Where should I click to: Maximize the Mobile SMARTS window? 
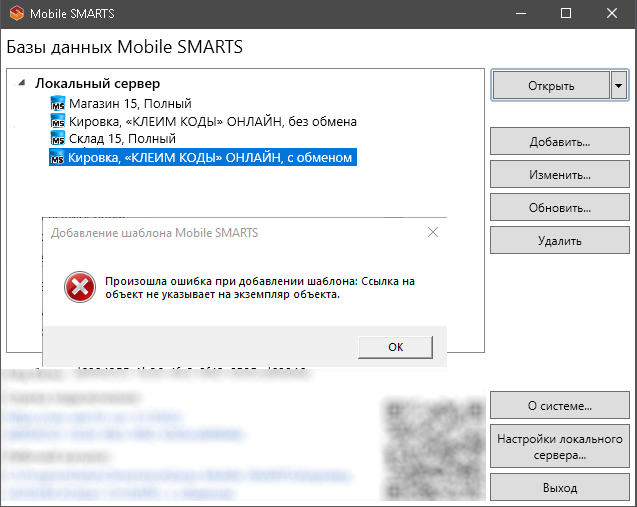(566, 13)
